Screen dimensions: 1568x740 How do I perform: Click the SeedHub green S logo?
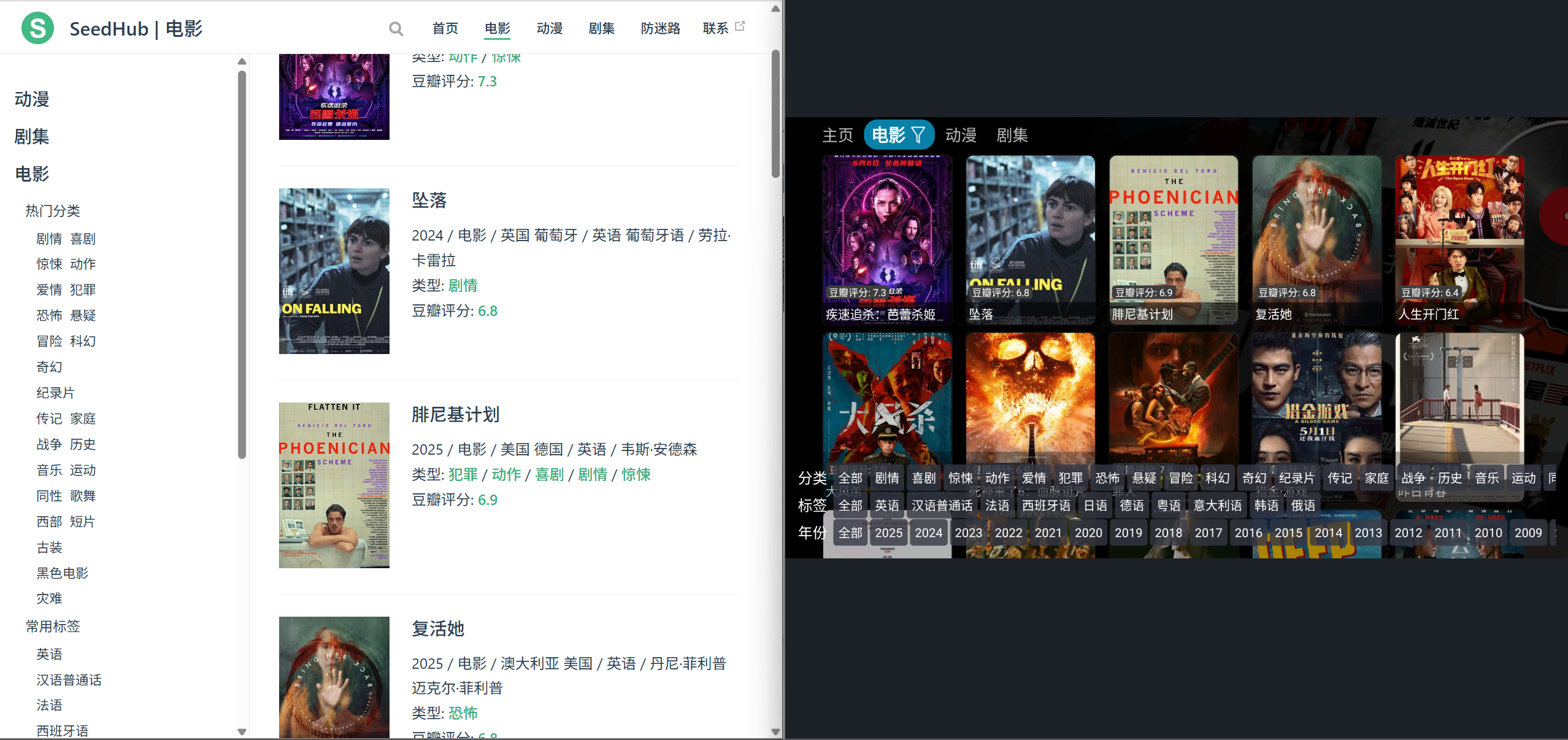(x=37, y=28)
